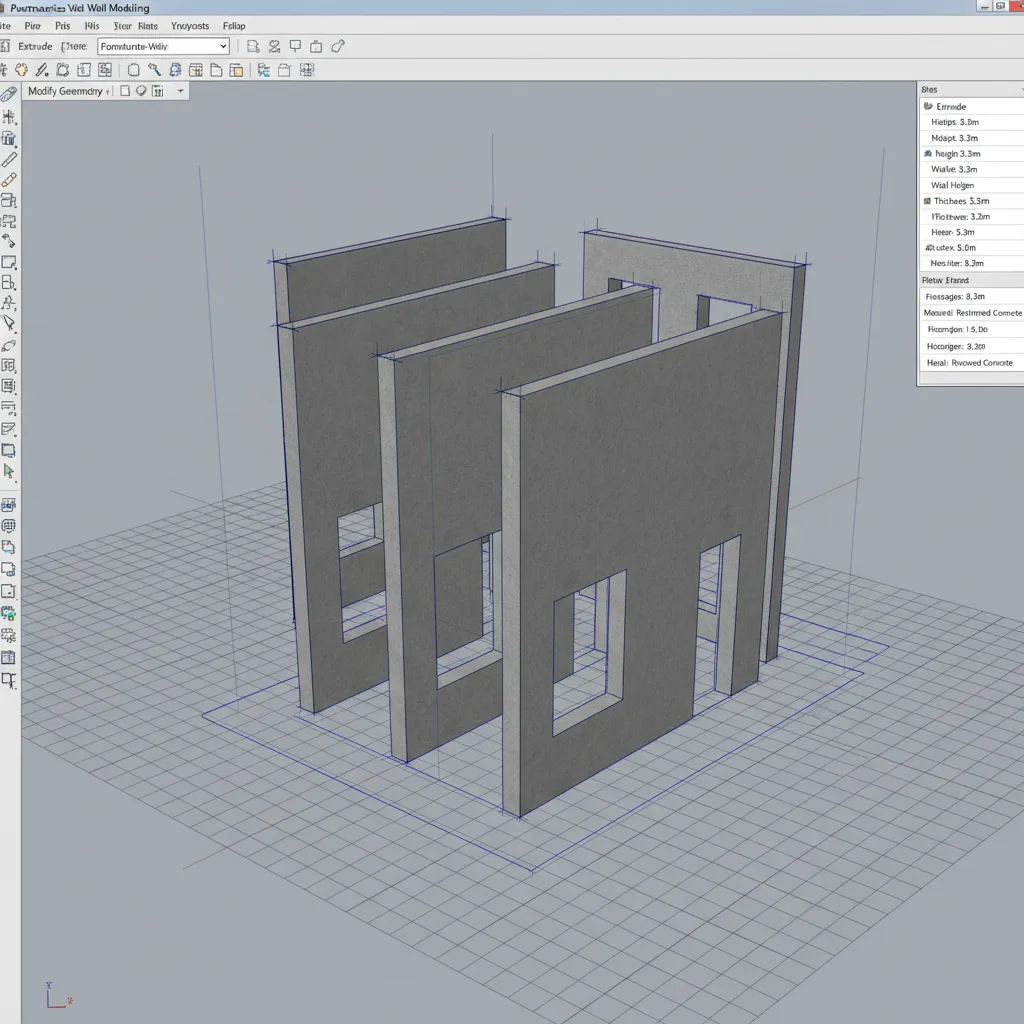Click the scissors-like icon after the combo box

point(274,46)
